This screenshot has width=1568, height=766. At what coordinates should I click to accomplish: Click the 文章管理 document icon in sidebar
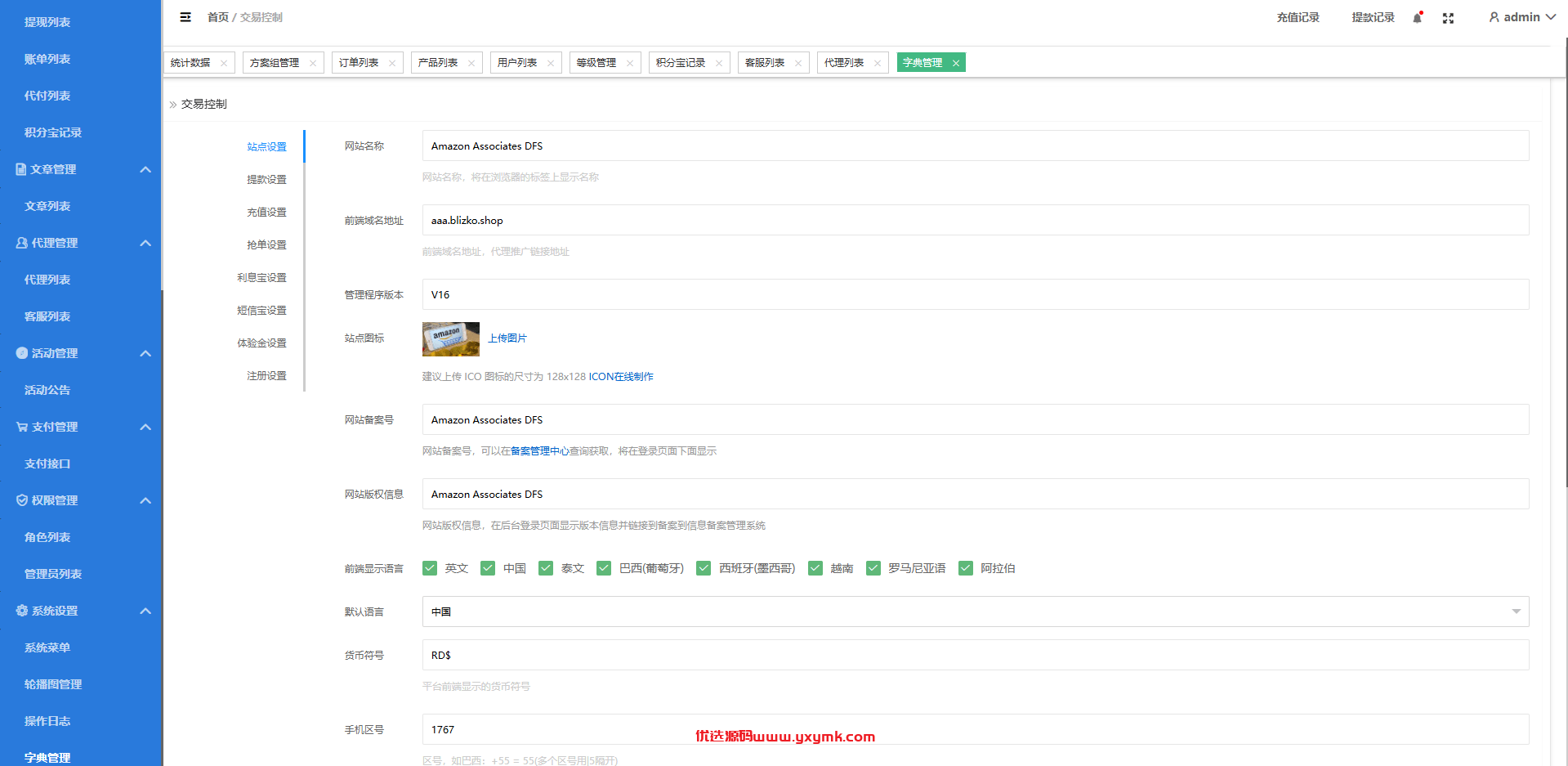point(21,169)
